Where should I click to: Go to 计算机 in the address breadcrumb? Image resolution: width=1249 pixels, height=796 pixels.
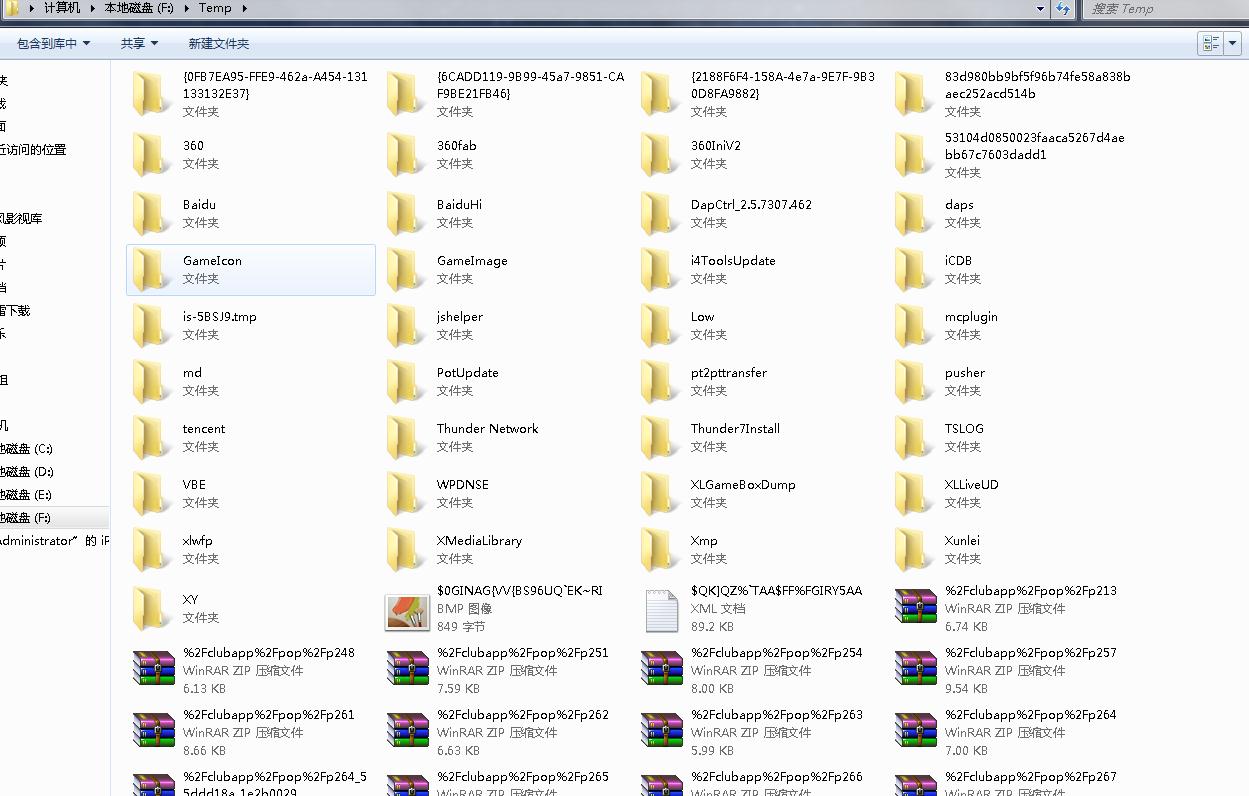[x=62, y=8]
